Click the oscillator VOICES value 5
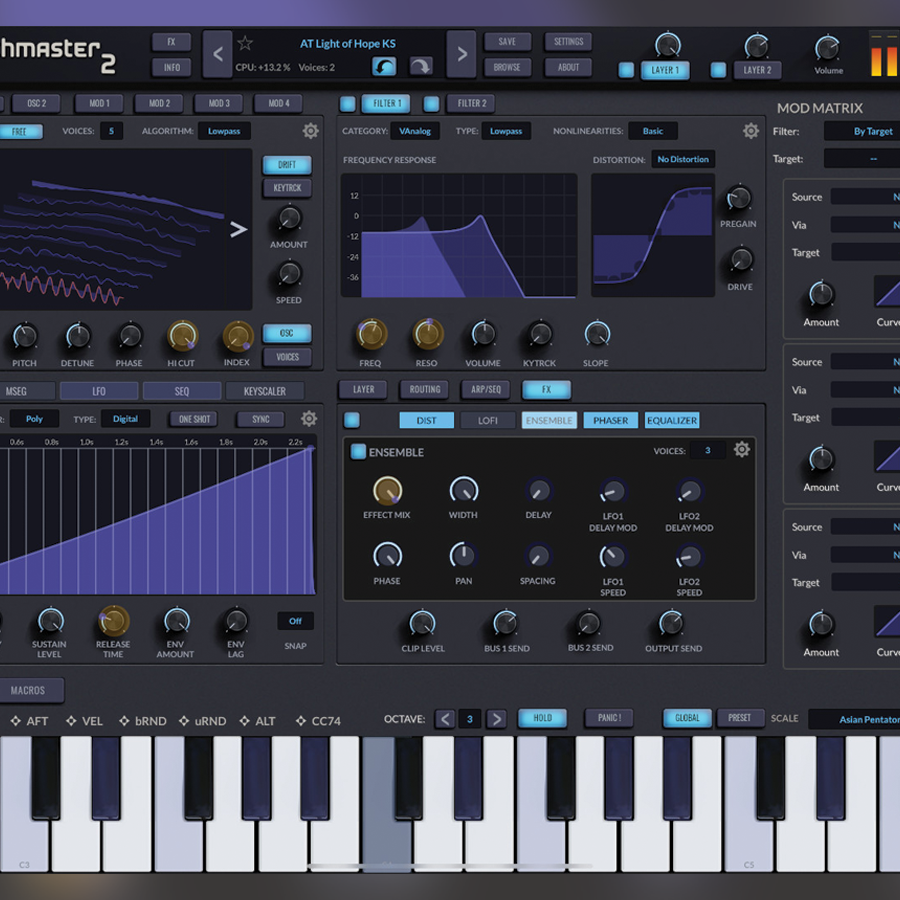 coord(111,131)
